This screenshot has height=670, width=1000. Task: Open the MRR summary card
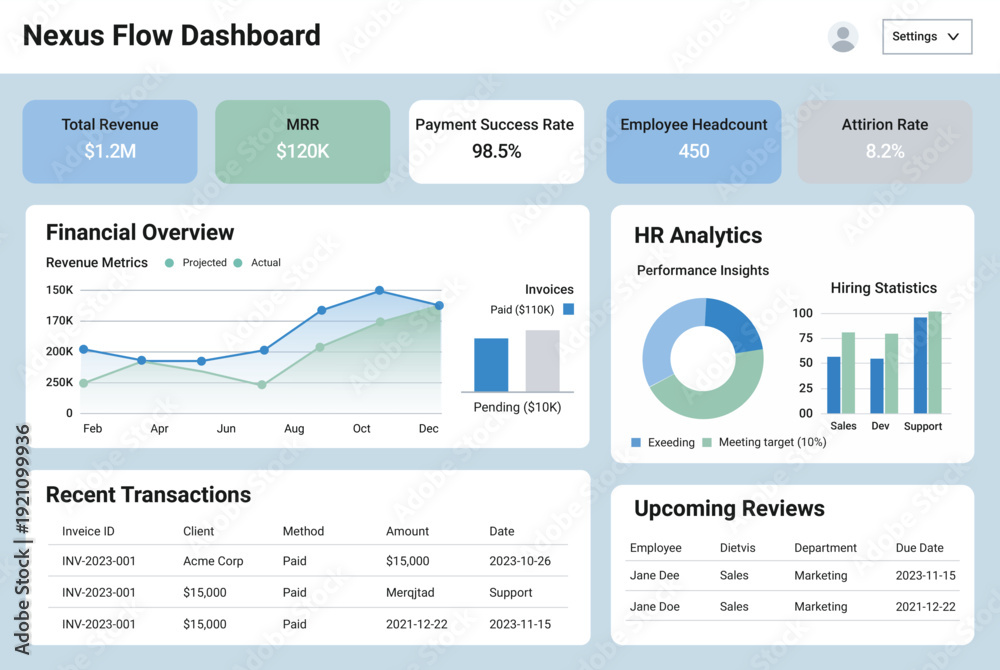pyautogui.click(x=302, y=142)
